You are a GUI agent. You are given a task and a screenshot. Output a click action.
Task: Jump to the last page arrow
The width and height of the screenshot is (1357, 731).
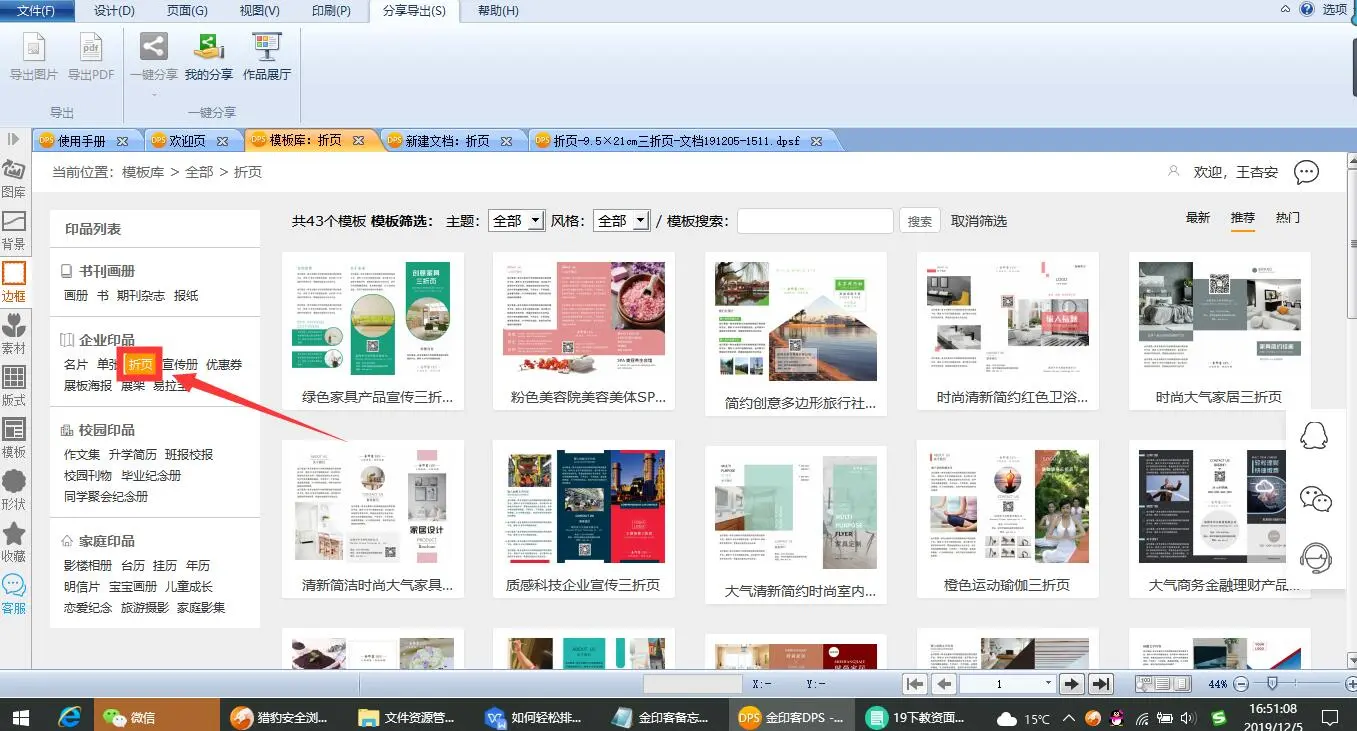1101,684
